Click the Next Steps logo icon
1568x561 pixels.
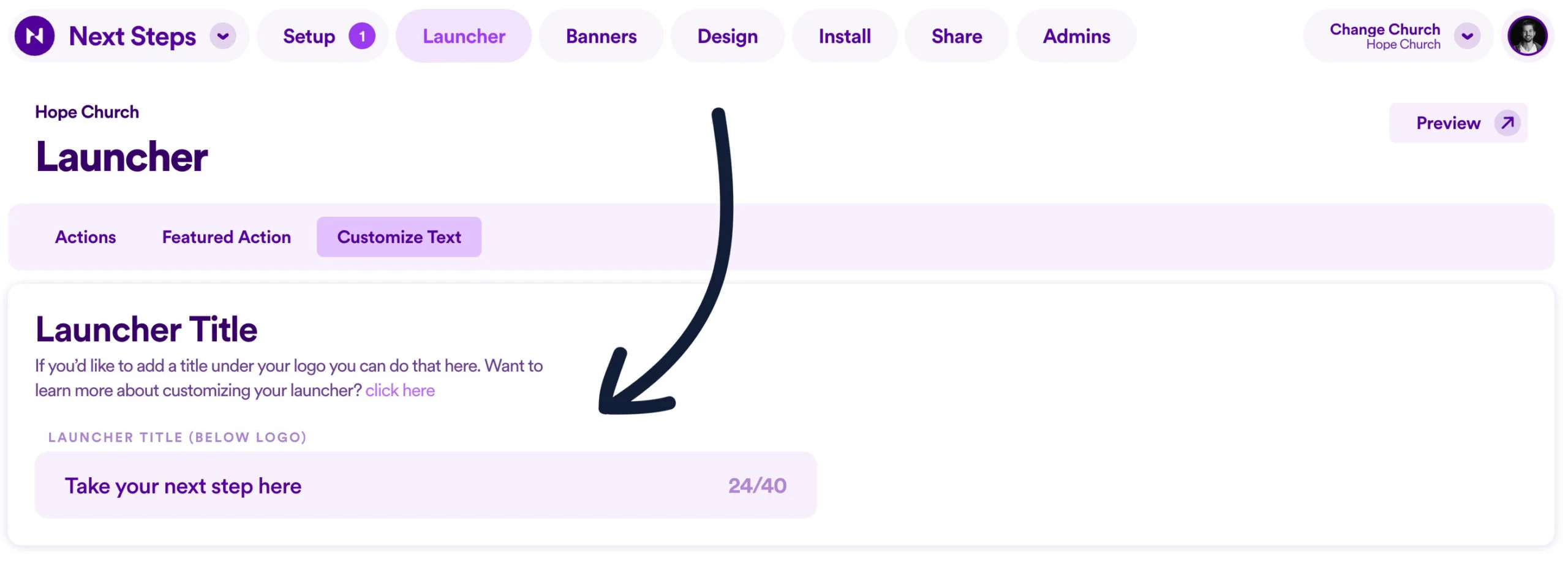35,36
